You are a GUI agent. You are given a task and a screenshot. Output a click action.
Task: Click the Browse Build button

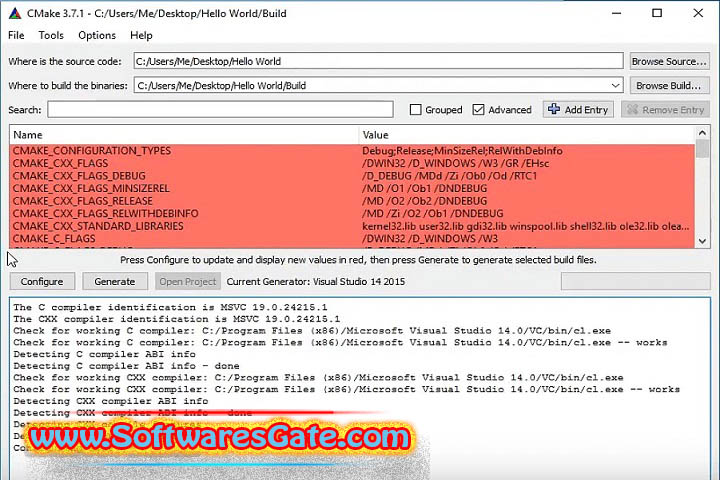click(669, 85)
